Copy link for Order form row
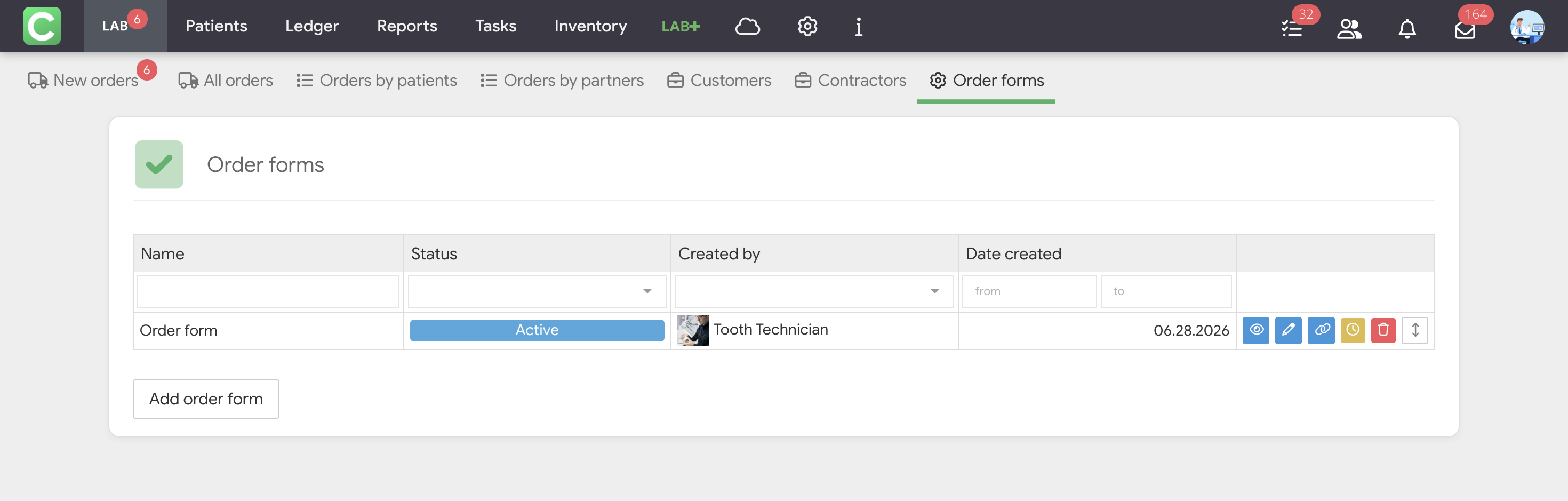Screen dimensions: 1568x501 [1321, 331]
